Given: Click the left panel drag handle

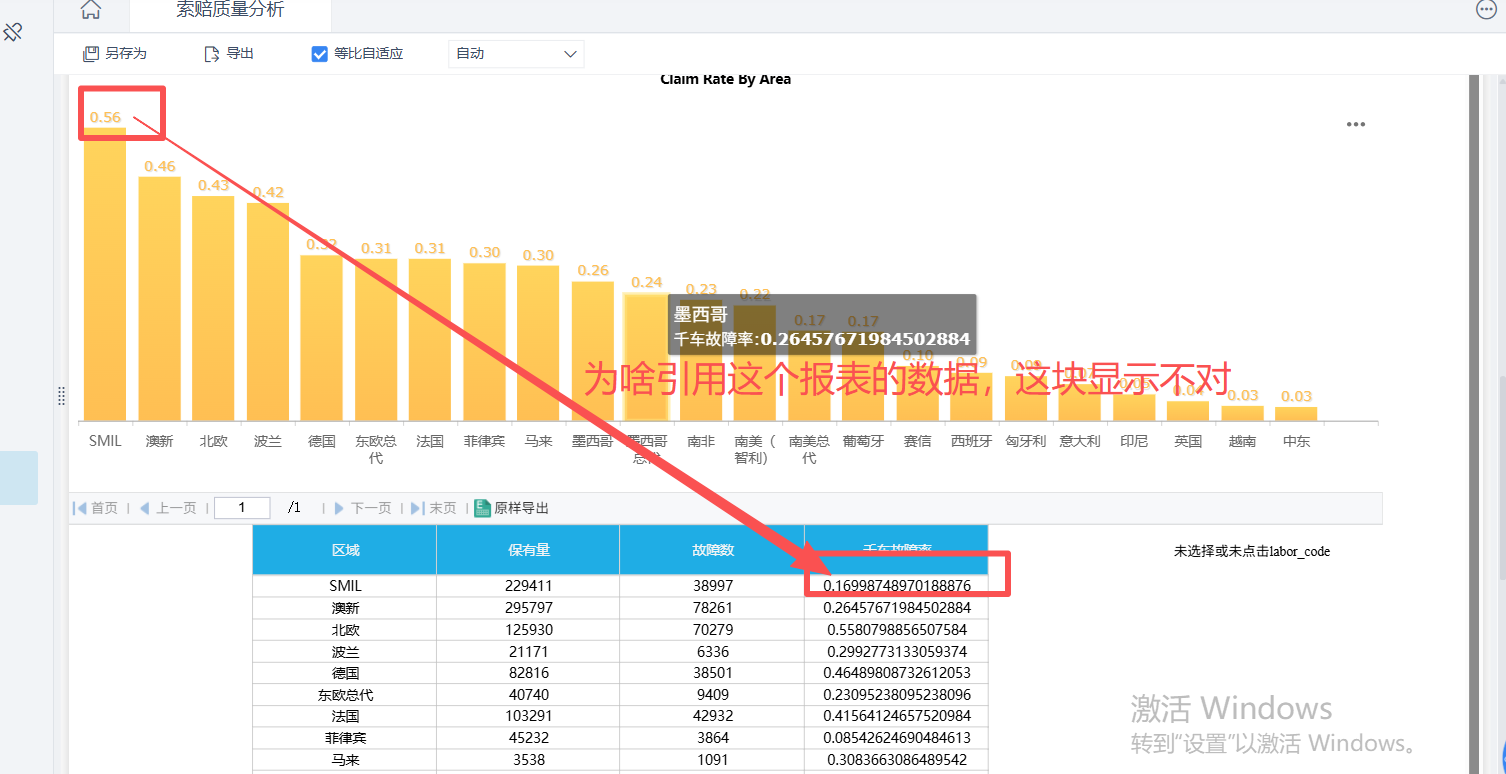Looking at the screenshot, I should [62, 396].
